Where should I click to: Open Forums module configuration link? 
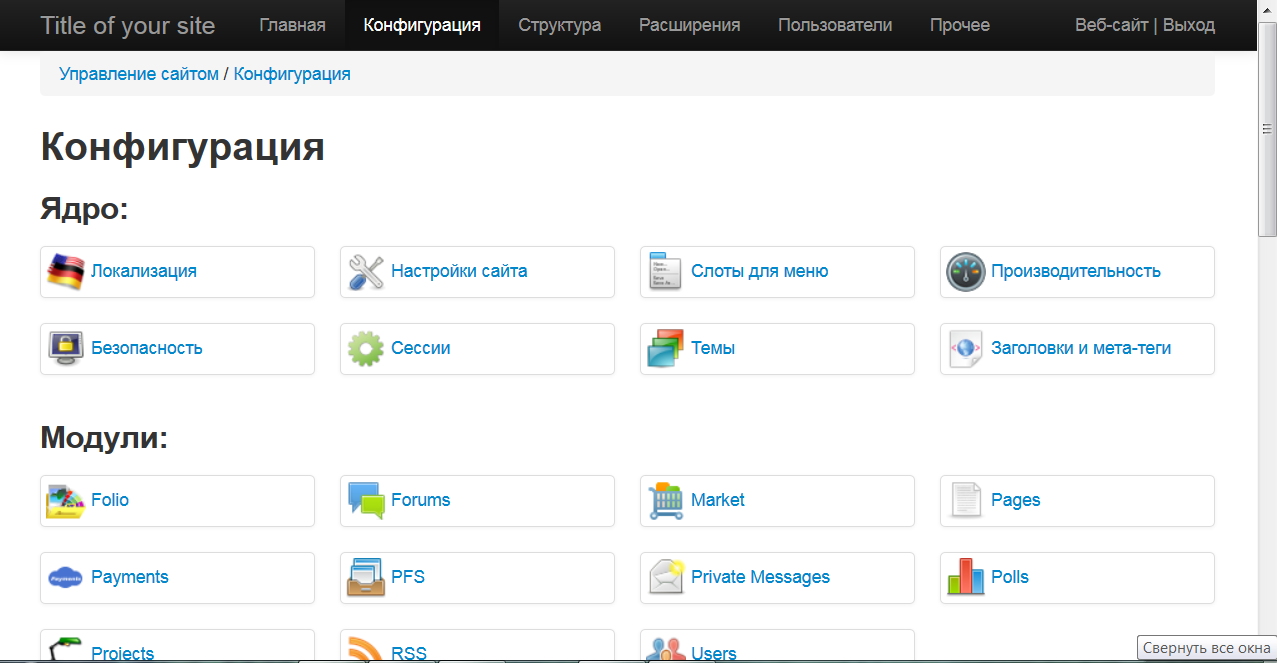click(421, 500)
